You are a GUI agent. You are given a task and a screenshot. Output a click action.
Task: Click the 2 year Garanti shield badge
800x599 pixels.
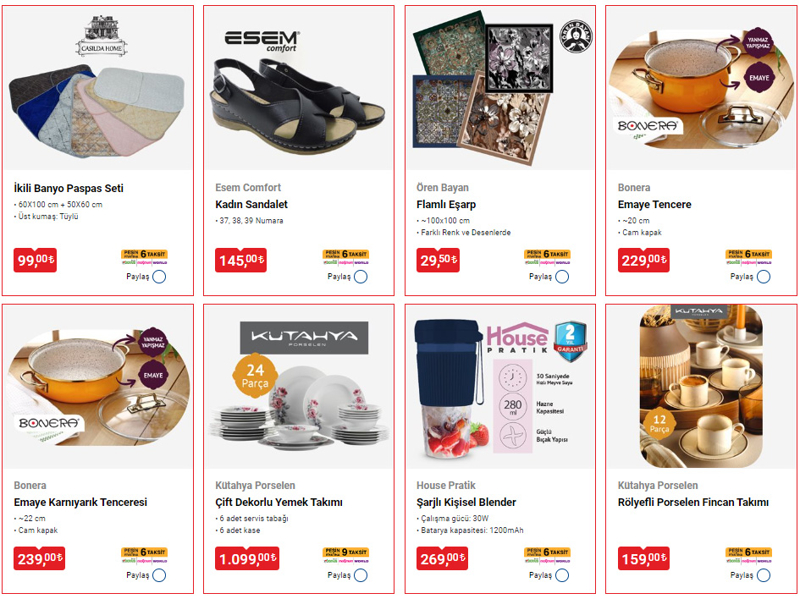pyautogui.click(x=570, y=341)
